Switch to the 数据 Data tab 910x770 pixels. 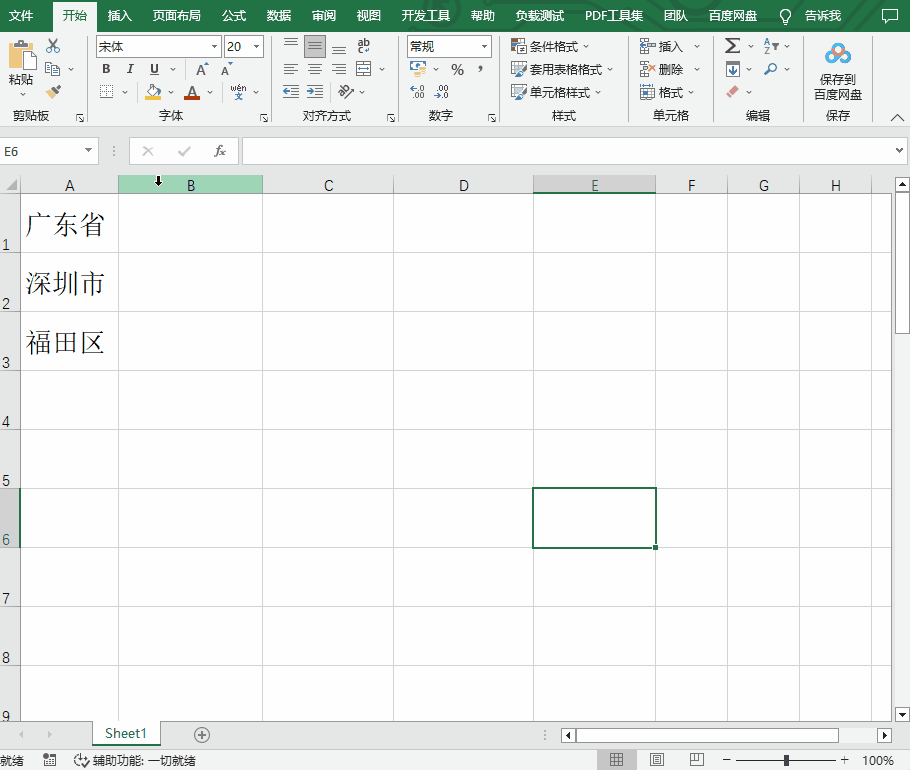tap(279, 16)
